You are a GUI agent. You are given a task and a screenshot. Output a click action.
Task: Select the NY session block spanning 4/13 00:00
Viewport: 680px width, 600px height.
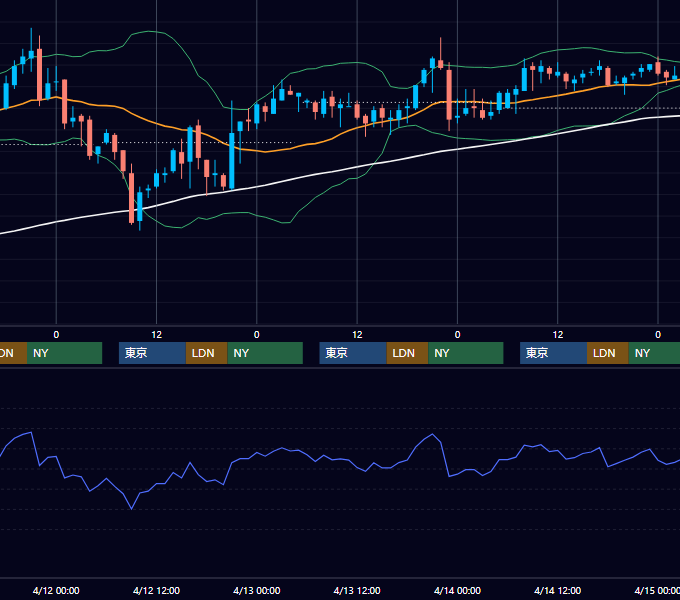pos(265,353)
